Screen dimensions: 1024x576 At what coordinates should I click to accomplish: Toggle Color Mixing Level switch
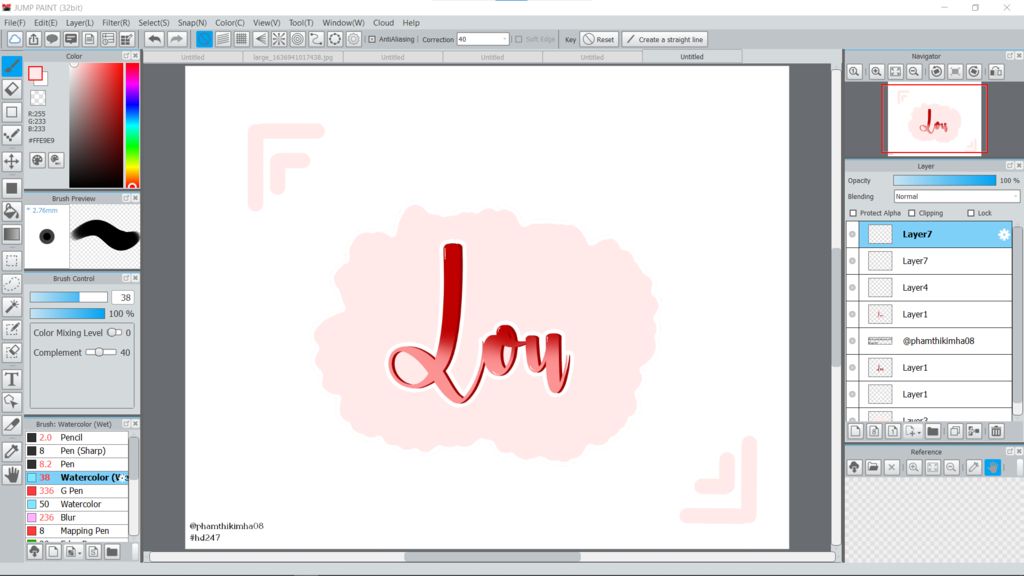pos(114,332)
